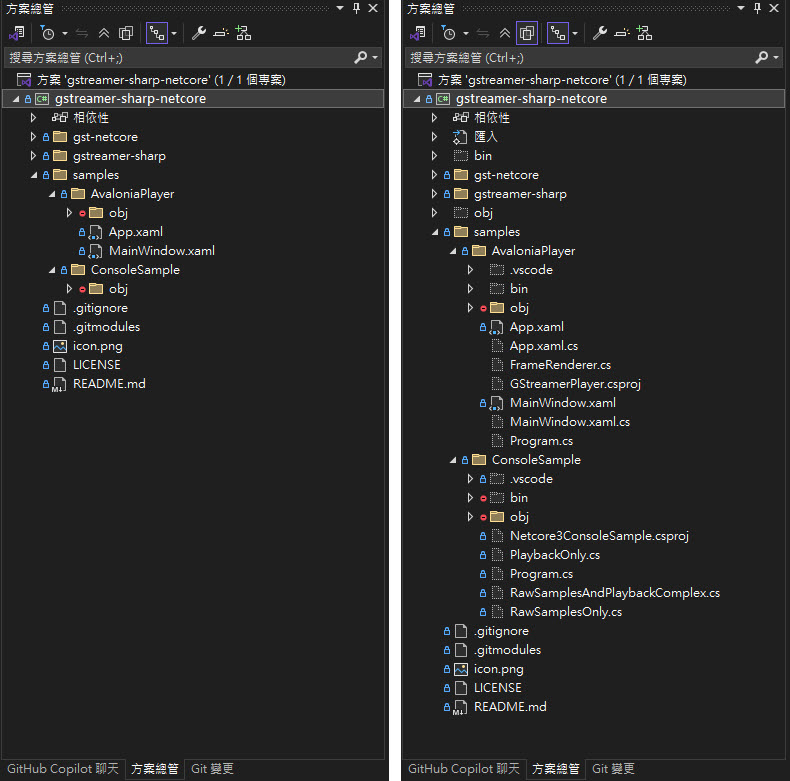Collapse the ConsoleSample folder in right panel

click(x=453, y=460)
